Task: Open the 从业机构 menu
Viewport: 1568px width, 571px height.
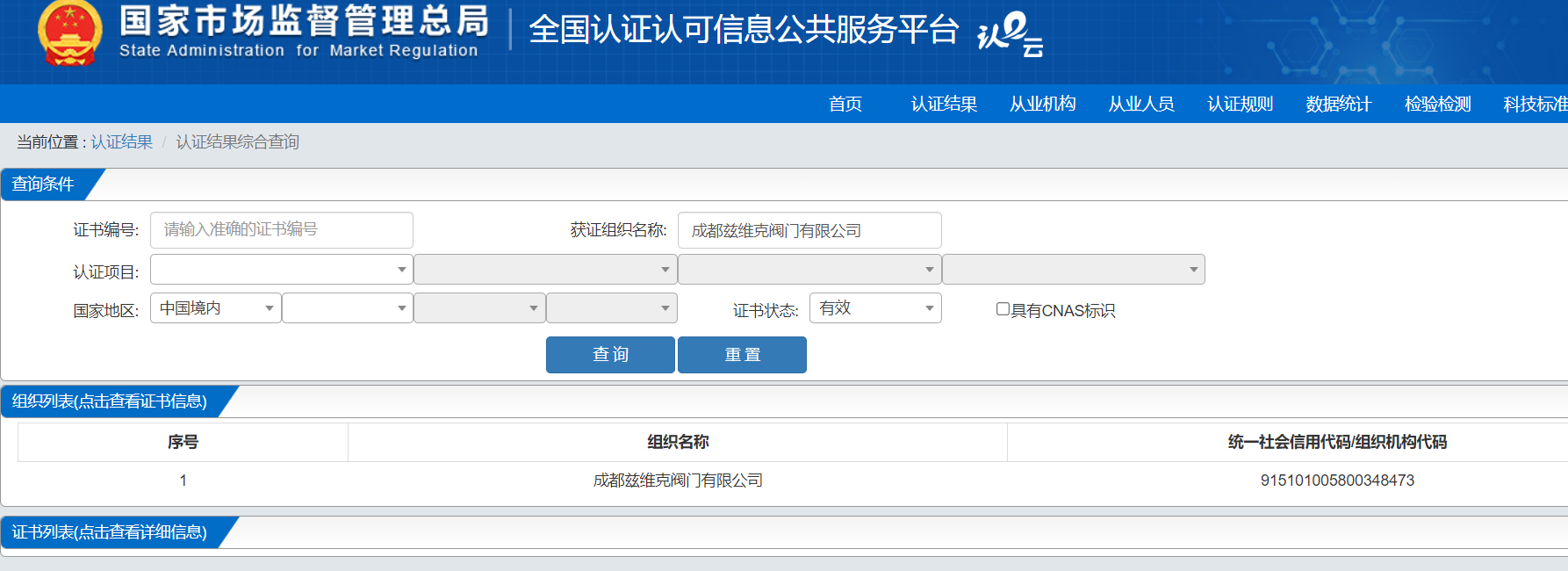Action: (x=1042, y=104)
